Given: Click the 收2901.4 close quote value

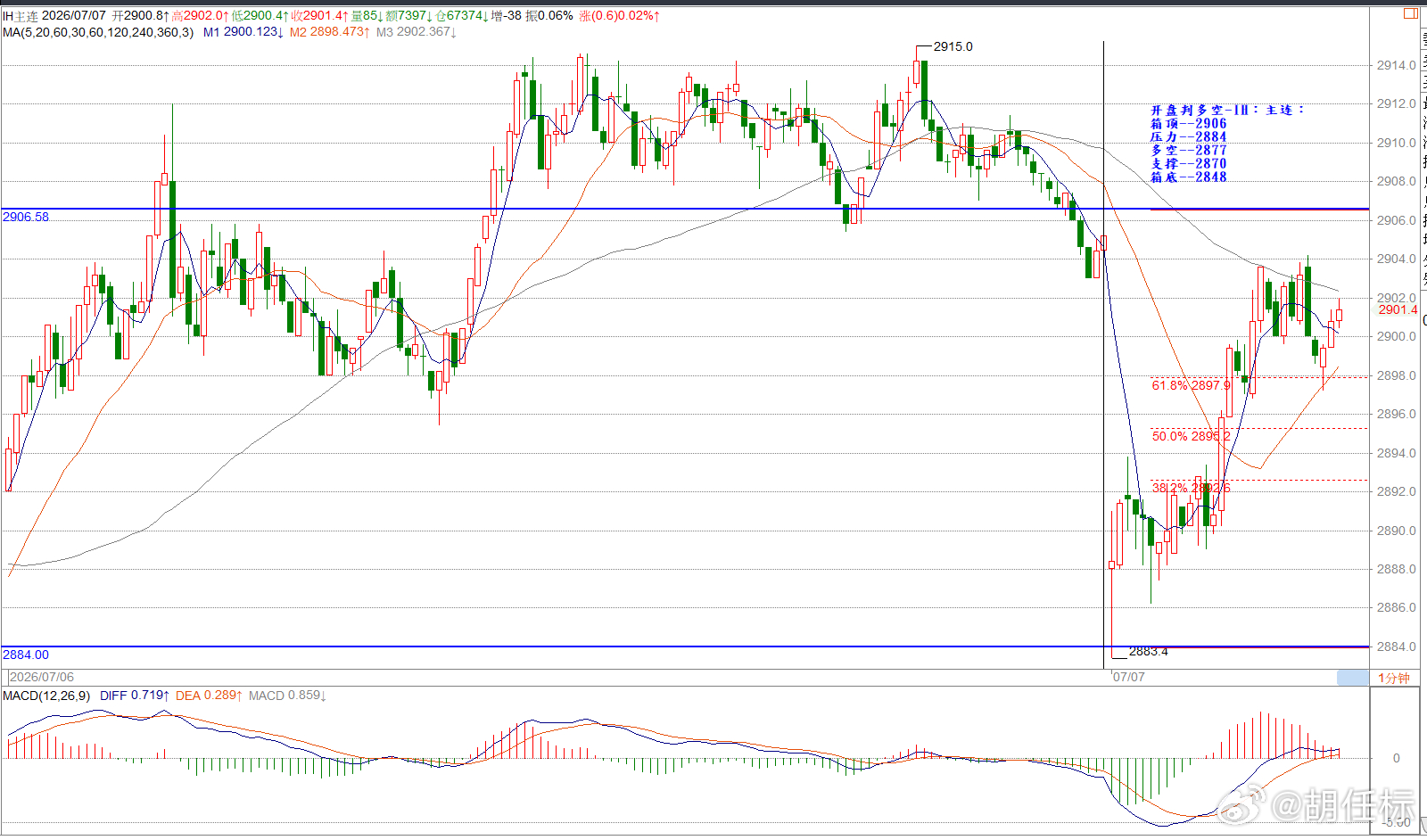Looking at the screenshot, I should click(x=320, y=16).
